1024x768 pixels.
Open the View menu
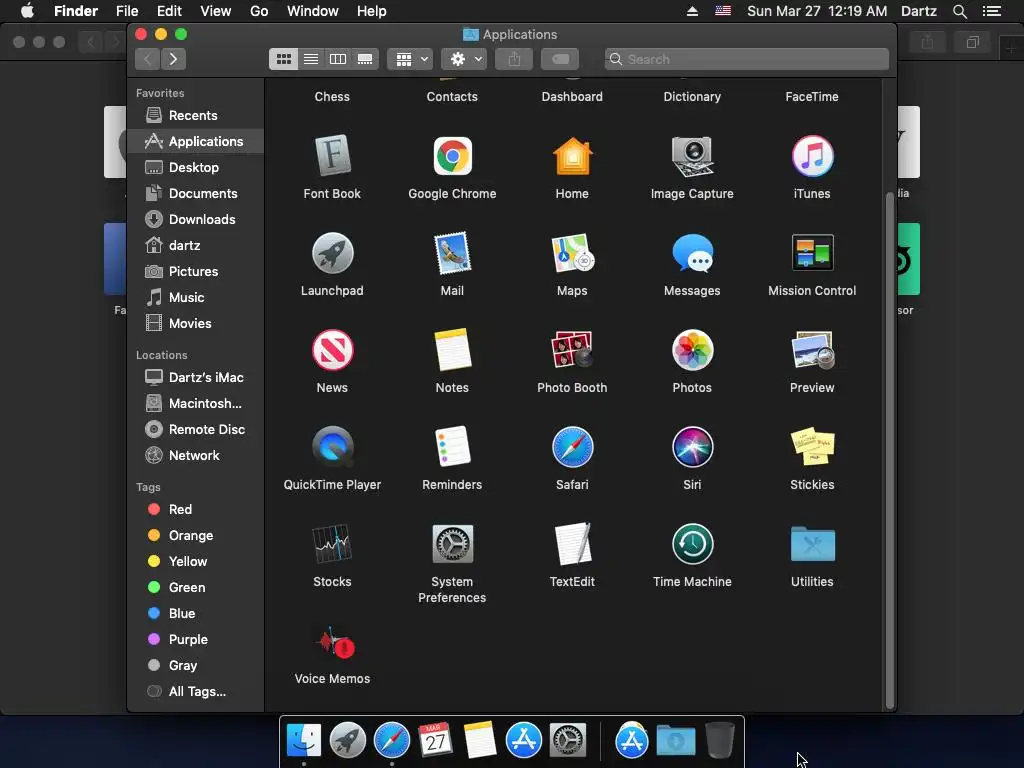[x=216, y=11]
